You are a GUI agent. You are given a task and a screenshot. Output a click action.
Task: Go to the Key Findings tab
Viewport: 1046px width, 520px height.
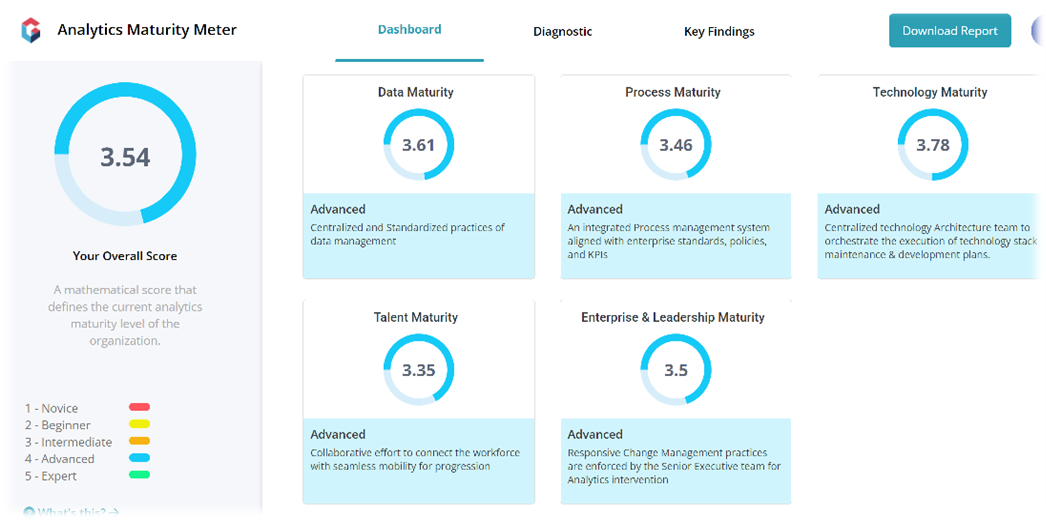[x=719, y=31]
